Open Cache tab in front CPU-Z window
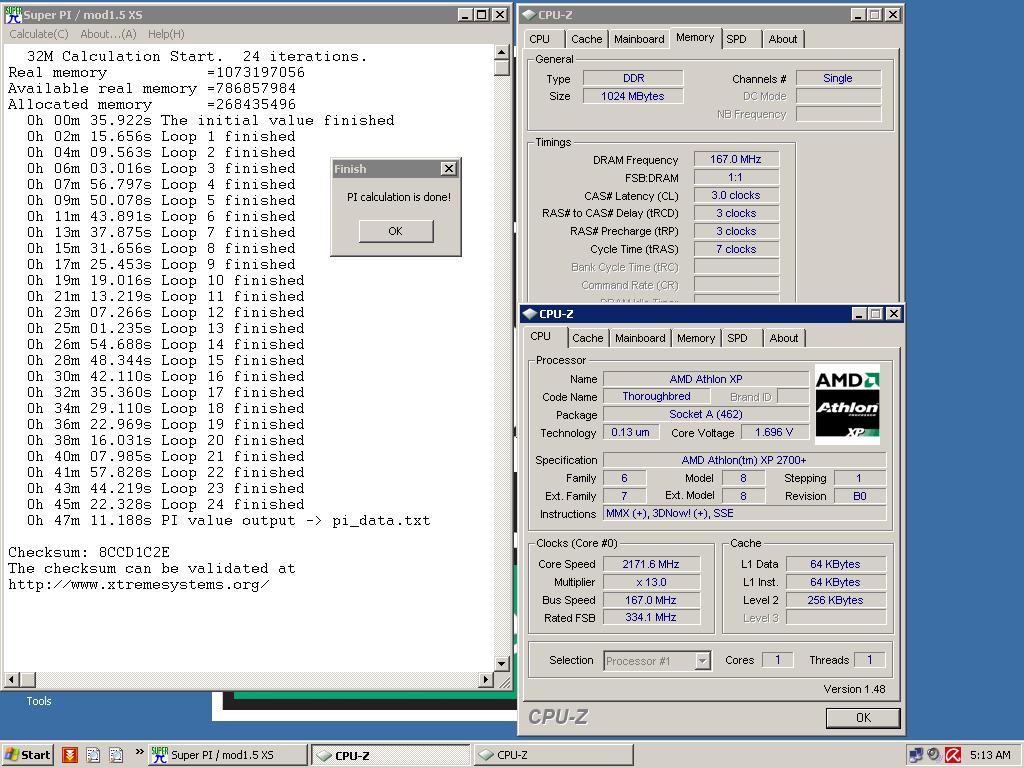Screen dimensions: 1024x768 coord(587,338)
